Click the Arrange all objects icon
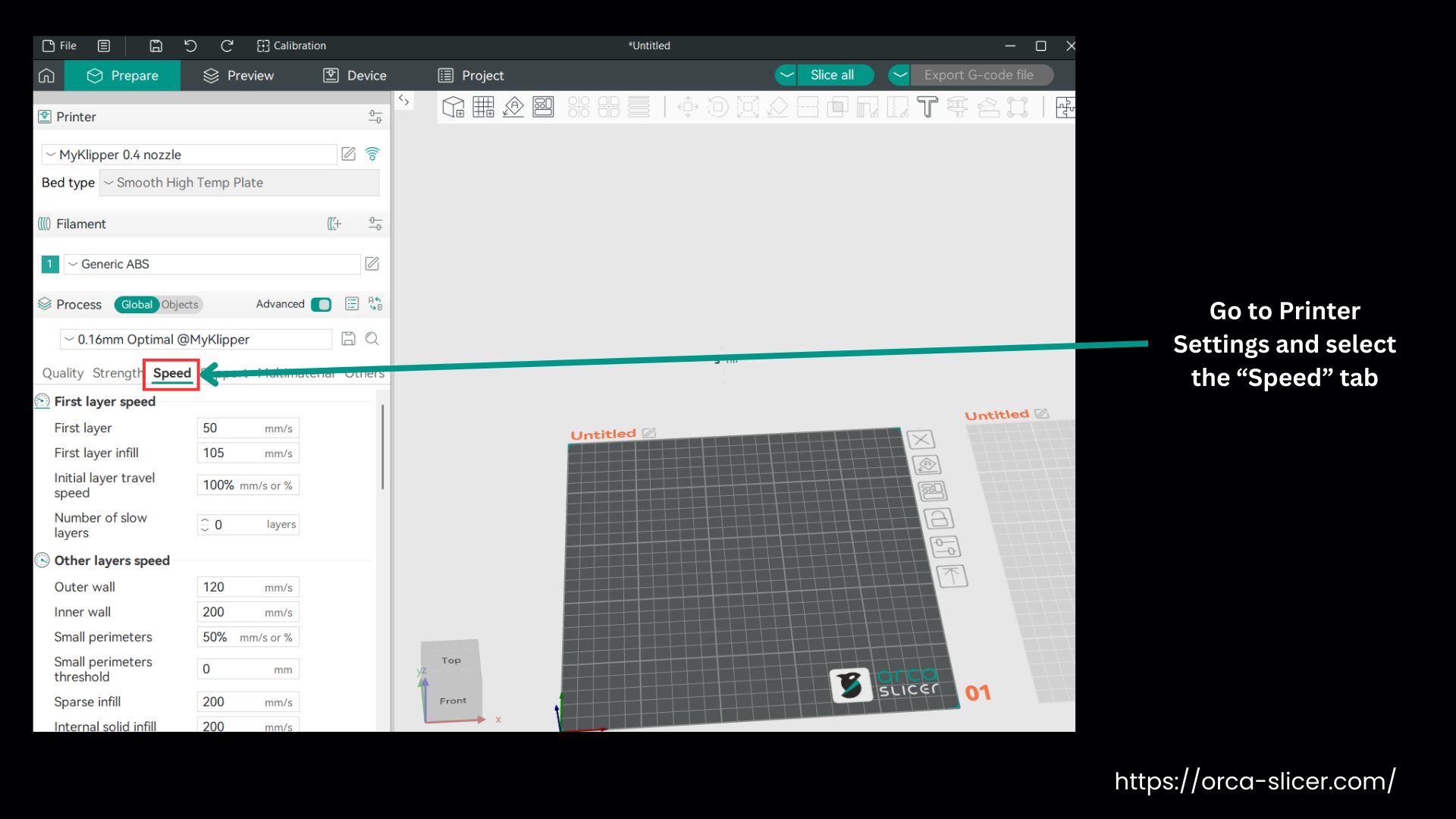 coord(544,107)
